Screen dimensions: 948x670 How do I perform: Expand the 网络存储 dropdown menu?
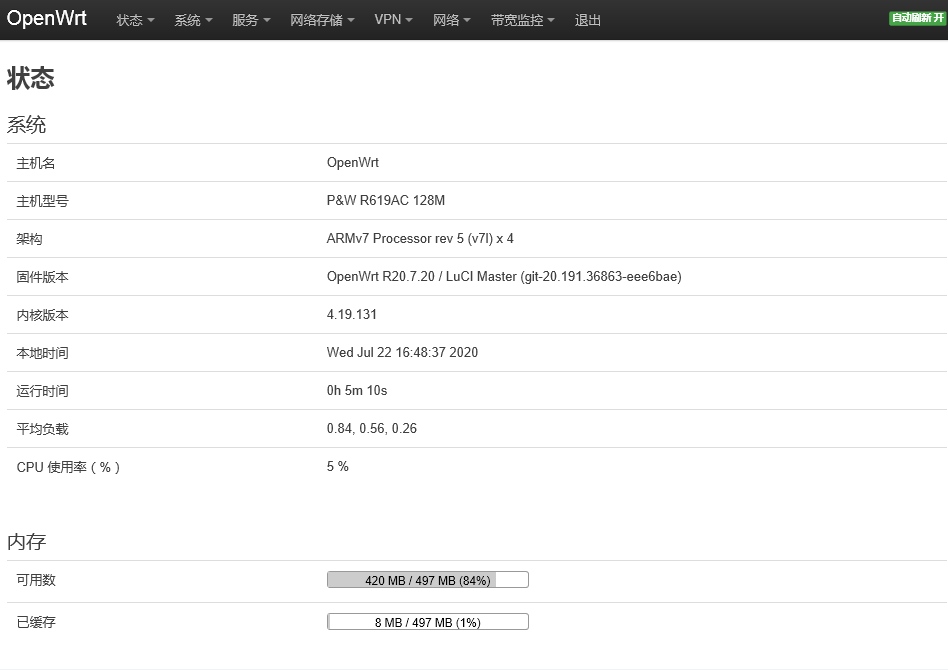(322, 20)
